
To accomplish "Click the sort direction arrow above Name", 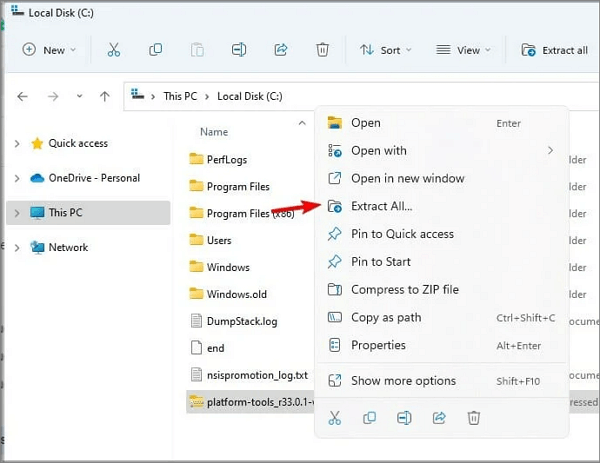I will coord(302,123).
